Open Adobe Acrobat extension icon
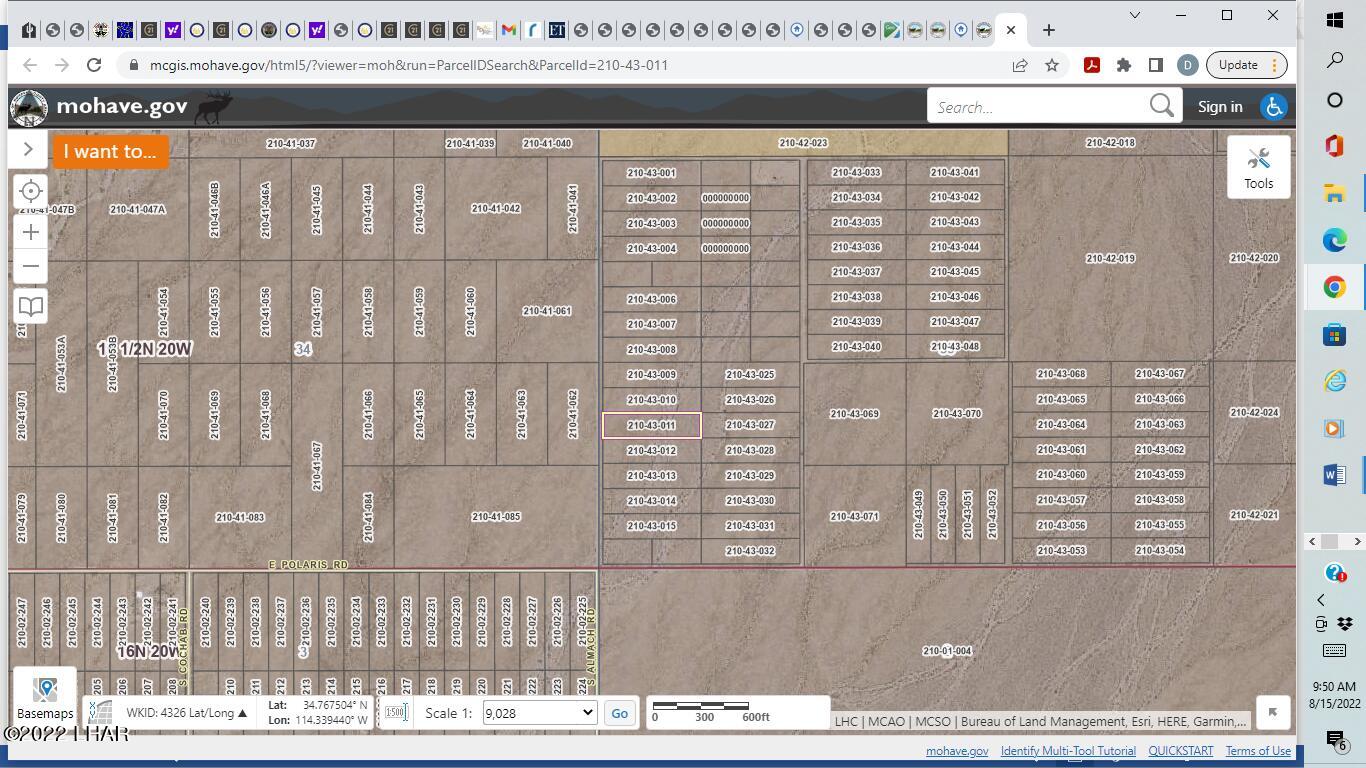Screen dimensions: 1366x768 click(1092, 65)
